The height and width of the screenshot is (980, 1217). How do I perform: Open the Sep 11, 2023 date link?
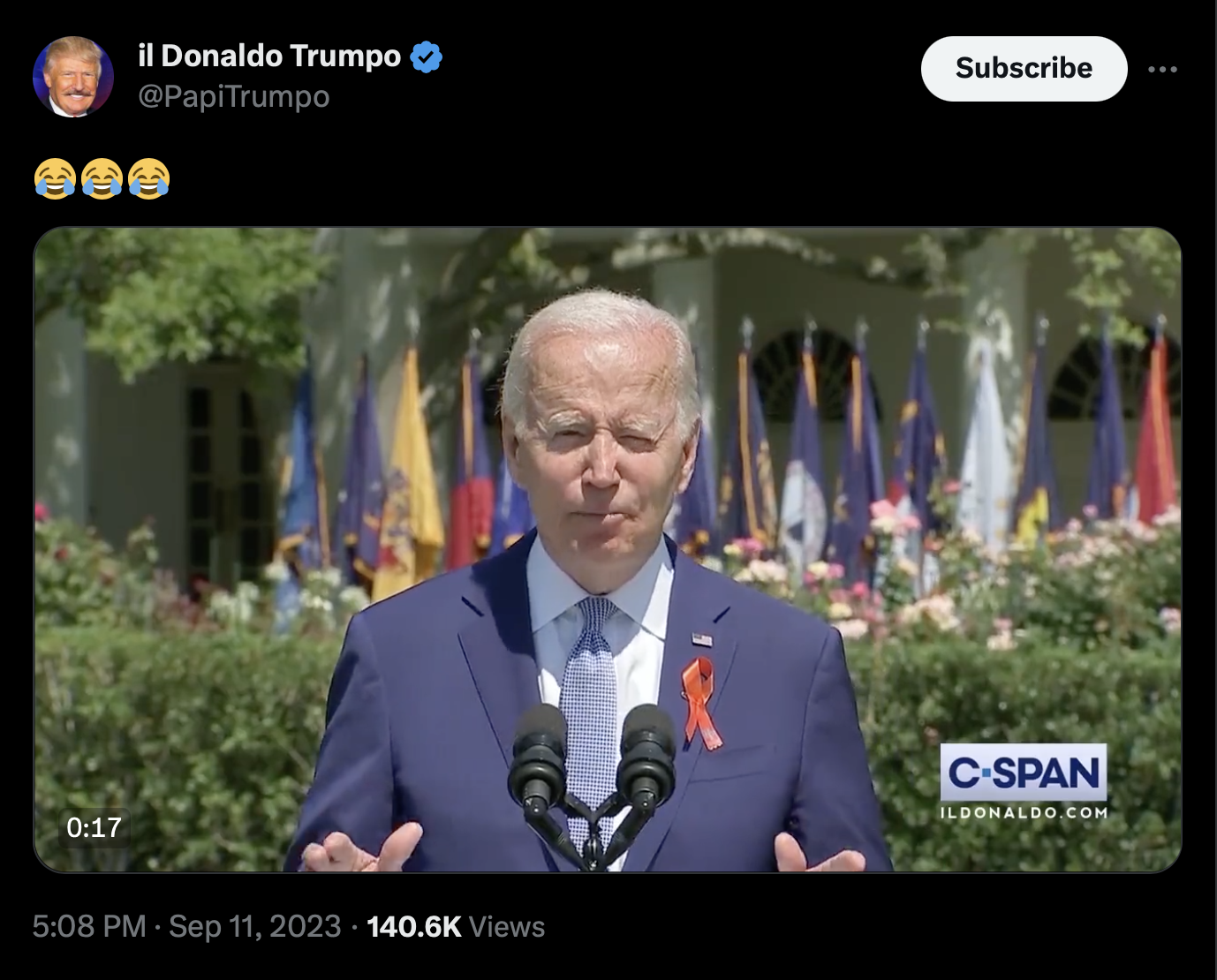tap(254, 926)
